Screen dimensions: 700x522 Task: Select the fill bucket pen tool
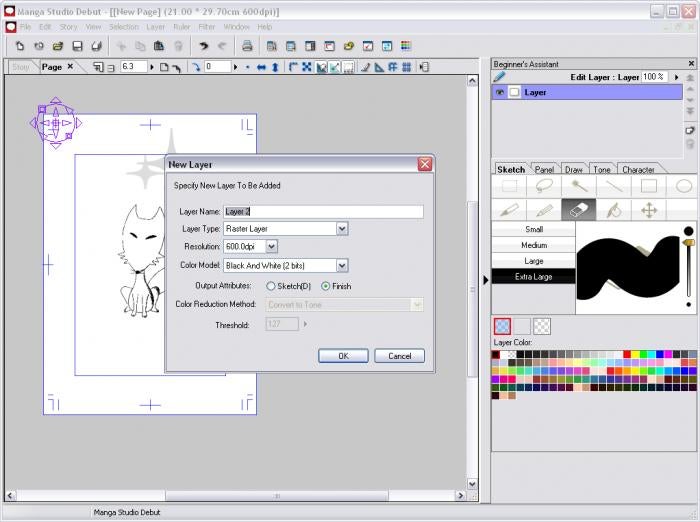pyautogui.click(x=613, y=209)
